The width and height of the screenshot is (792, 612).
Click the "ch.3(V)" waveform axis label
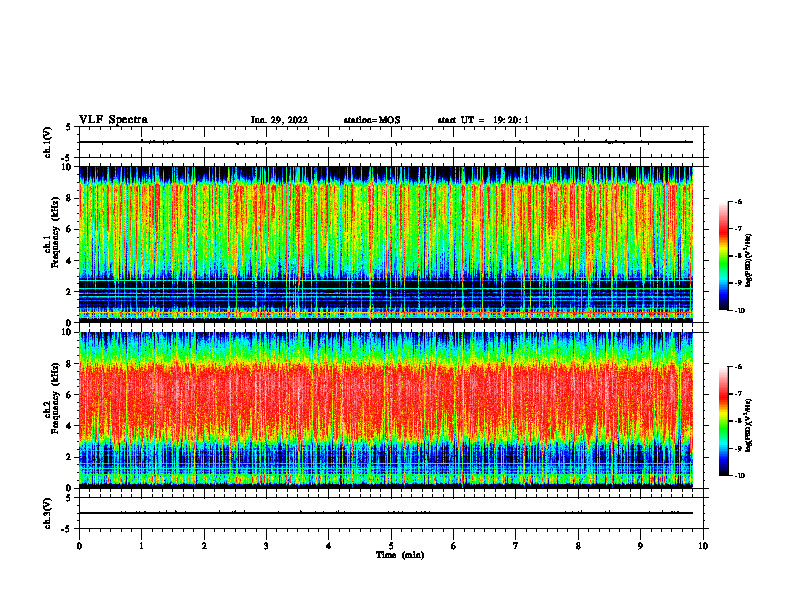coord(48,514)
